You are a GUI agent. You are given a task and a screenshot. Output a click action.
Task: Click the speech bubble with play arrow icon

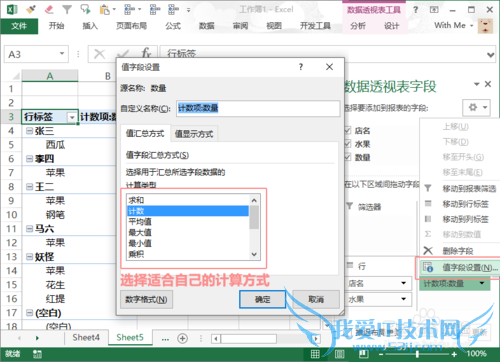(86, 9)
